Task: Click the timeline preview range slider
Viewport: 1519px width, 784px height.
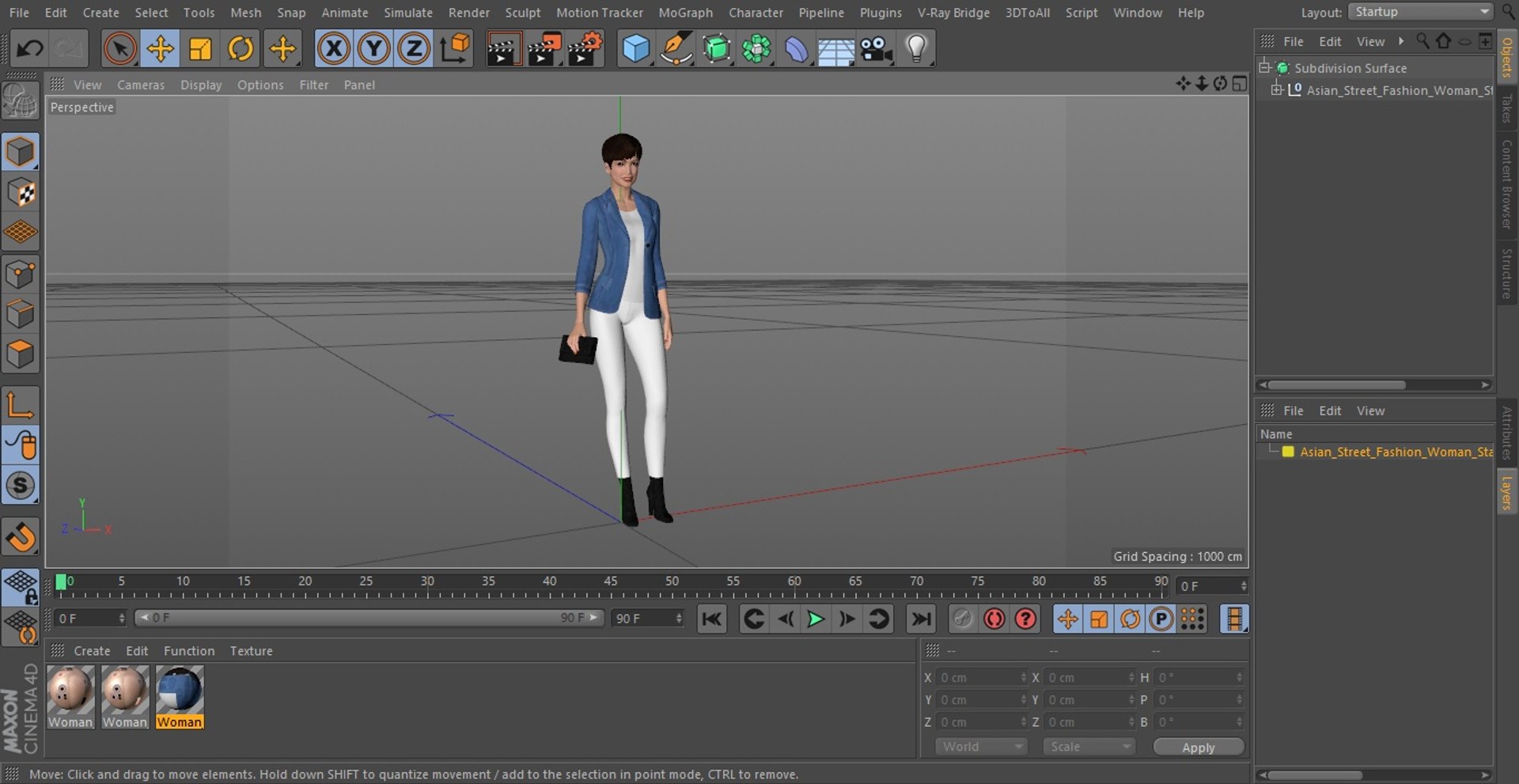Action: [369, 618]
